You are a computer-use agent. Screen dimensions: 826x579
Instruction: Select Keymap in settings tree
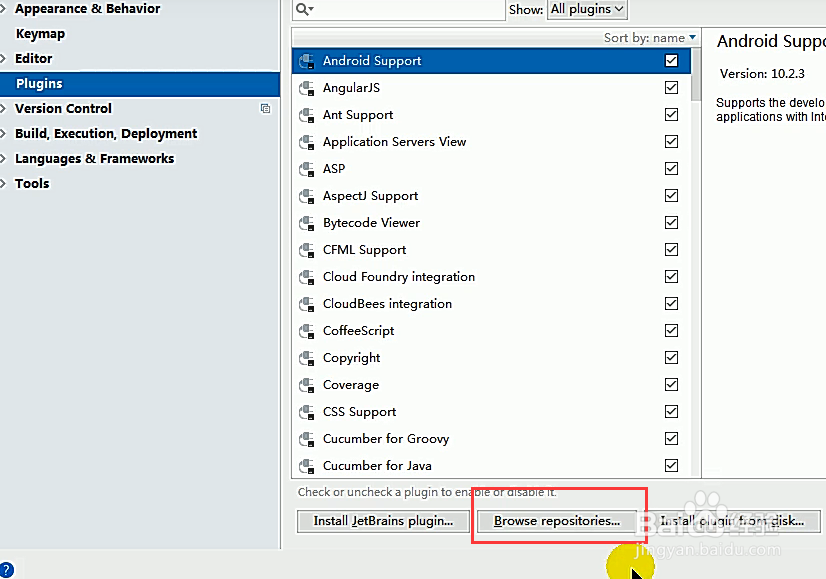(41, 34)
